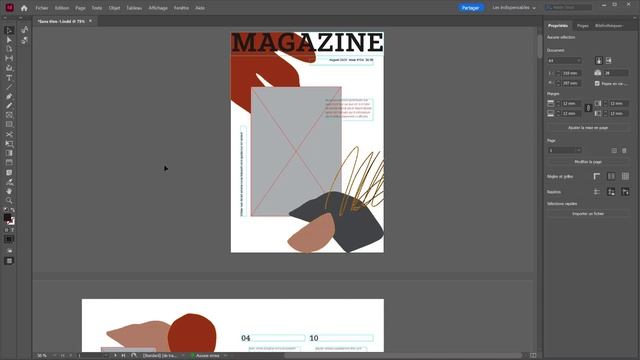This screenshot has width=640, height=360.
Task: Select the Hand tool
Action: click(9, 191)
